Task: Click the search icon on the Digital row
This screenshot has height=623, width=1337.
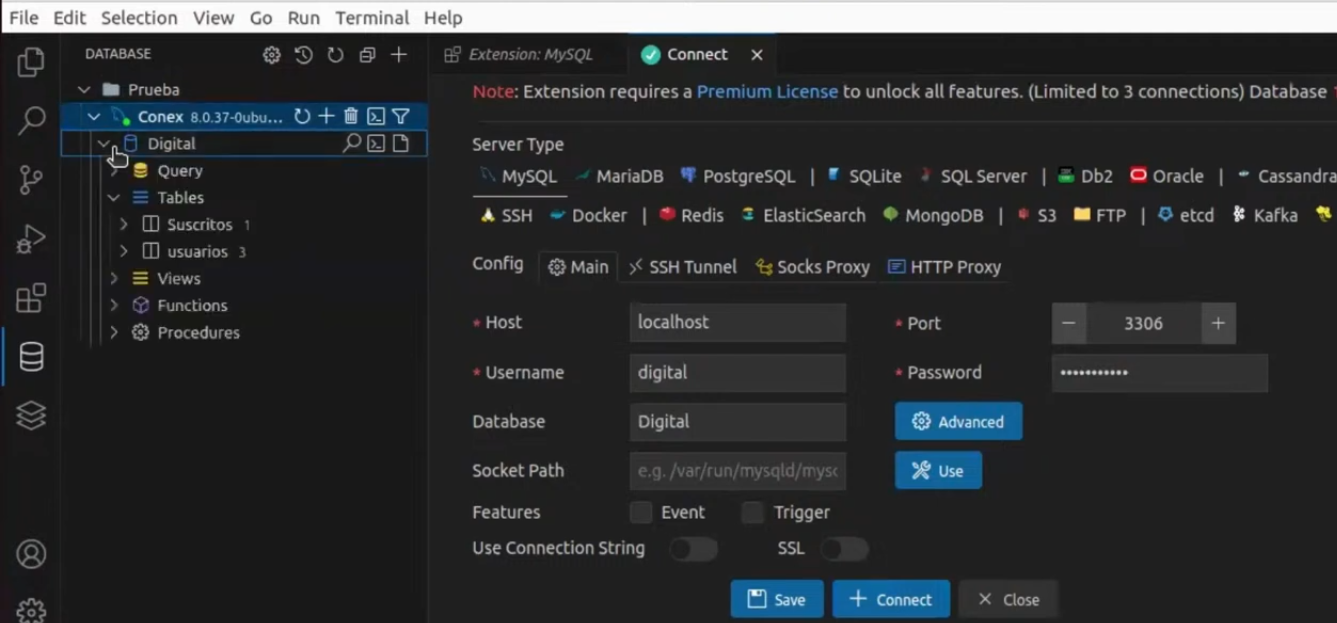Action: click(x=352, y=144)
